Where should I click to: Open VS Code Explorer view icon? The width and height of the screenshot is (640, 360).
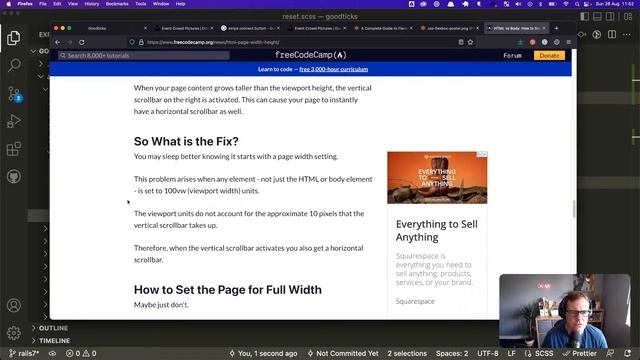(13, 38)
